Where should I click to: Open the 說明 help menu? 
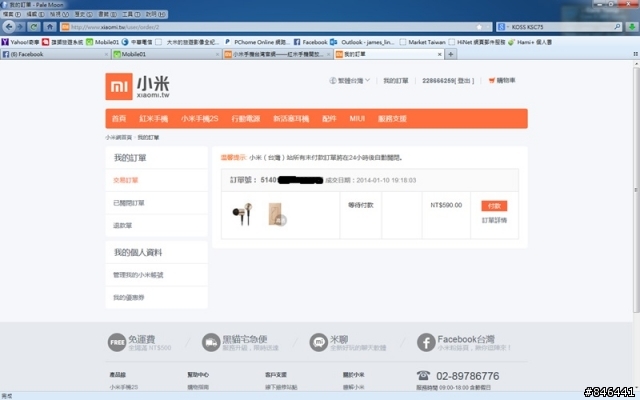(x=156, y=14)
